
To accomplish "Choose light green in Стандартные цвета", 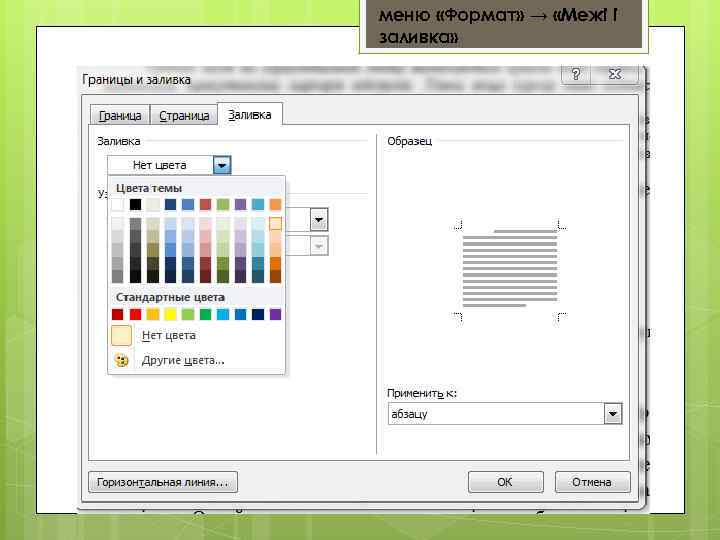I will coord(188,315).
